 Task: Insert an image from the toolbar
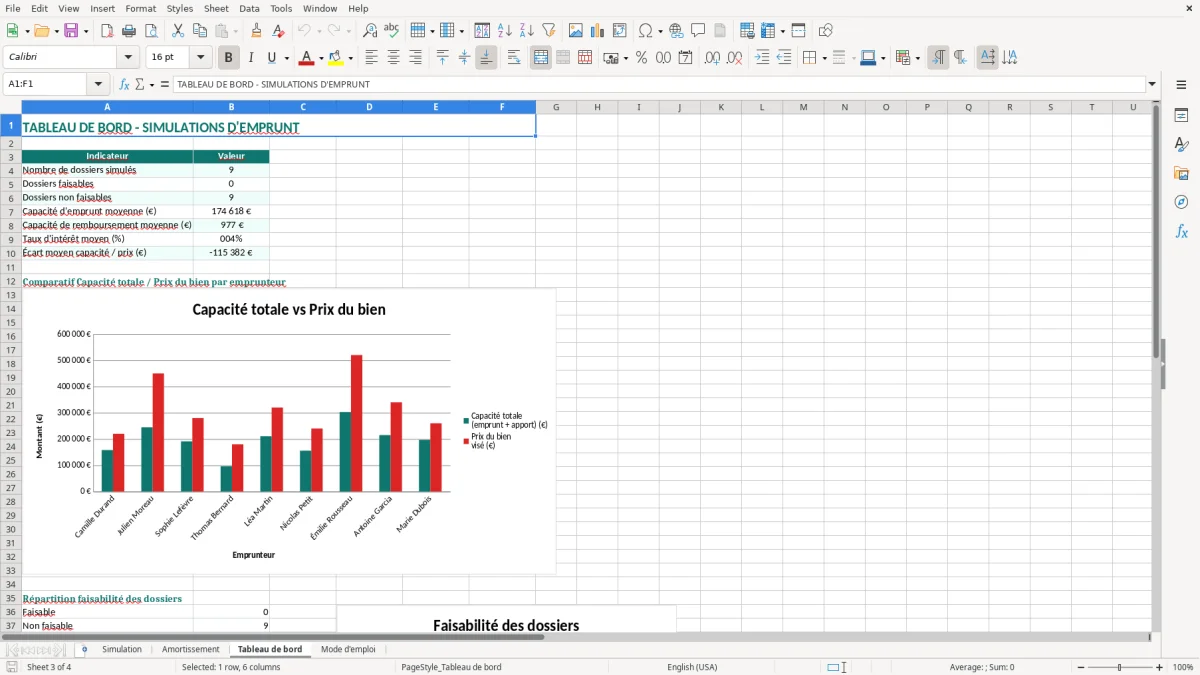click(x=576, y=31)
